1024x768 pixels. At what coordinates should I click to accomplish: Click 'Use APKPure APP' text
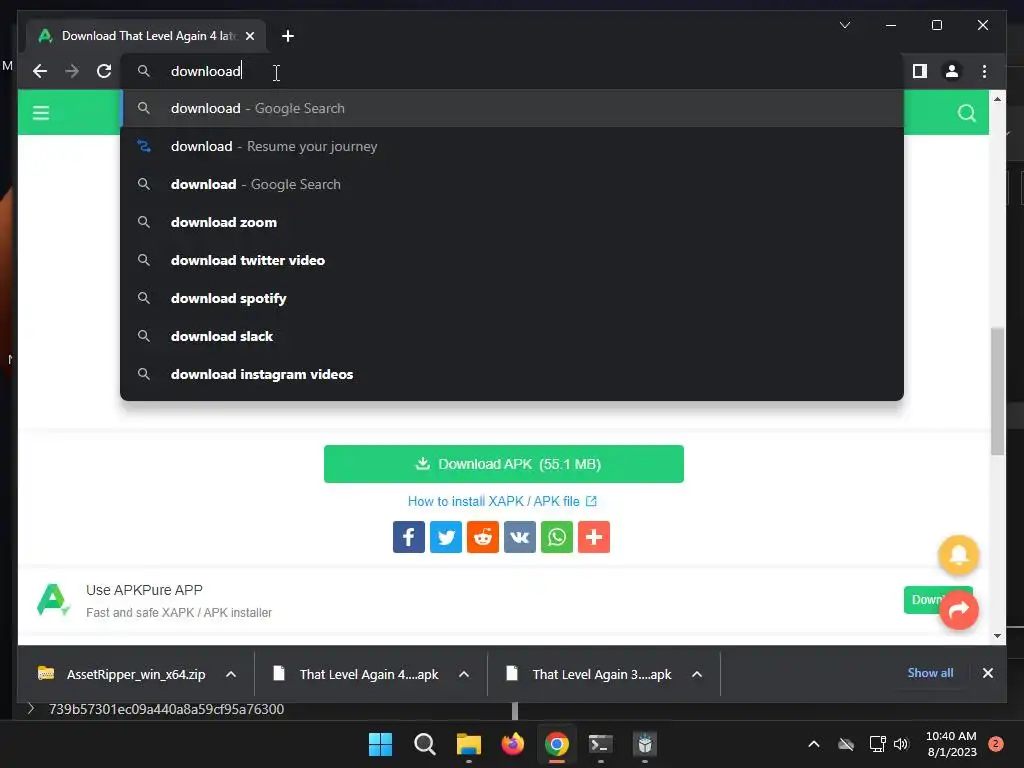pyautogui.click(x=144, y=590)
